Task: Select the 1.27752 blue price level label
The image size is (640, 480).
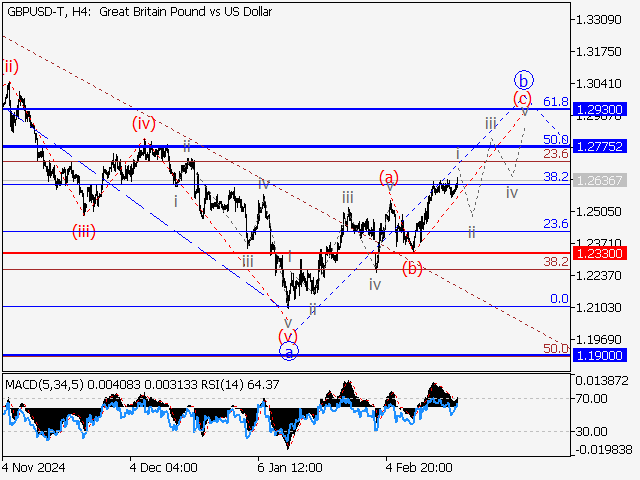Action: 600,146
